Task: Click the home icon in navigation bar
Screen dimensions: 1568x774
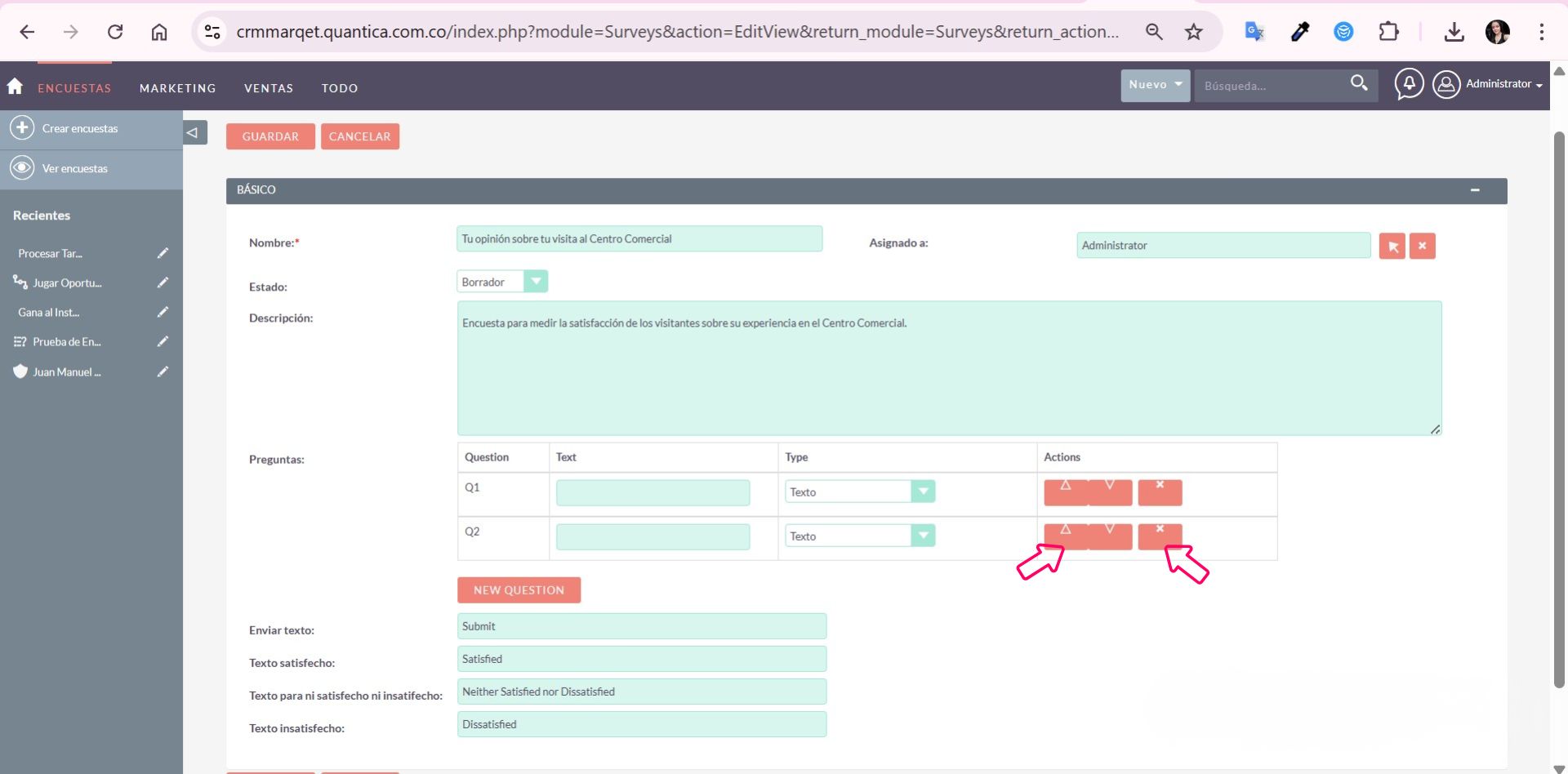Action: coord(15,87)
